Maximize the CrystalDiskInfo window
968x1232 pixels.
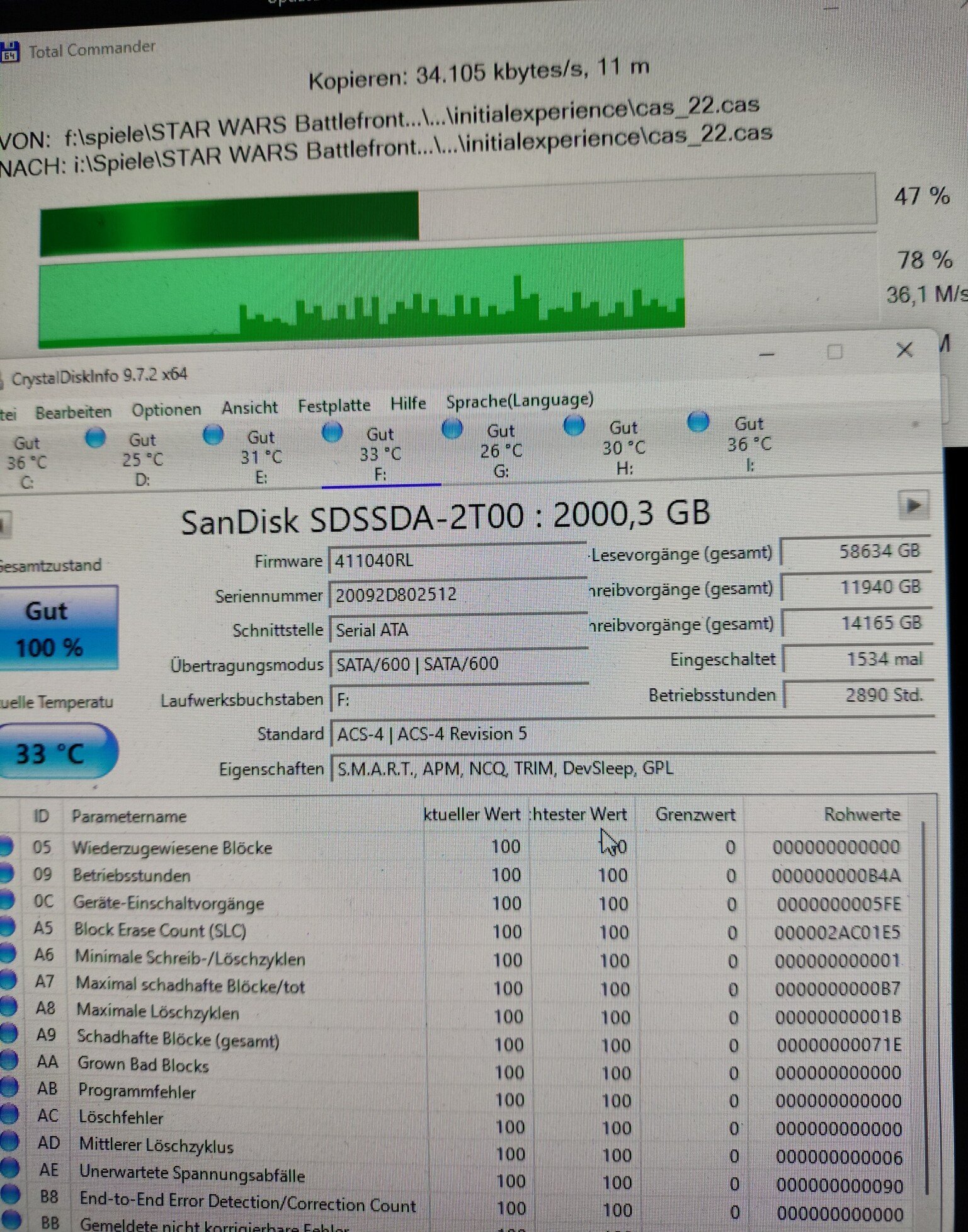tap(834, 351)
